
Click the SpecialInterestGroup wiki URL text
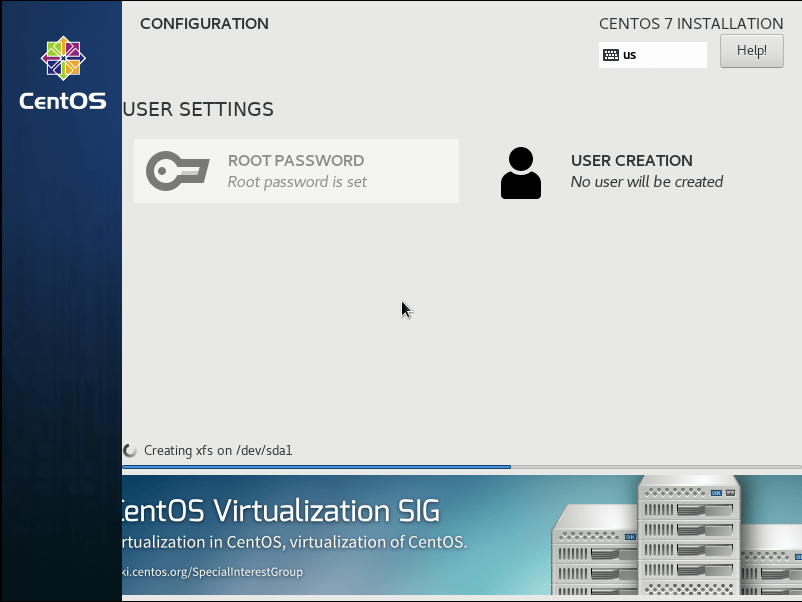[212, 571]
